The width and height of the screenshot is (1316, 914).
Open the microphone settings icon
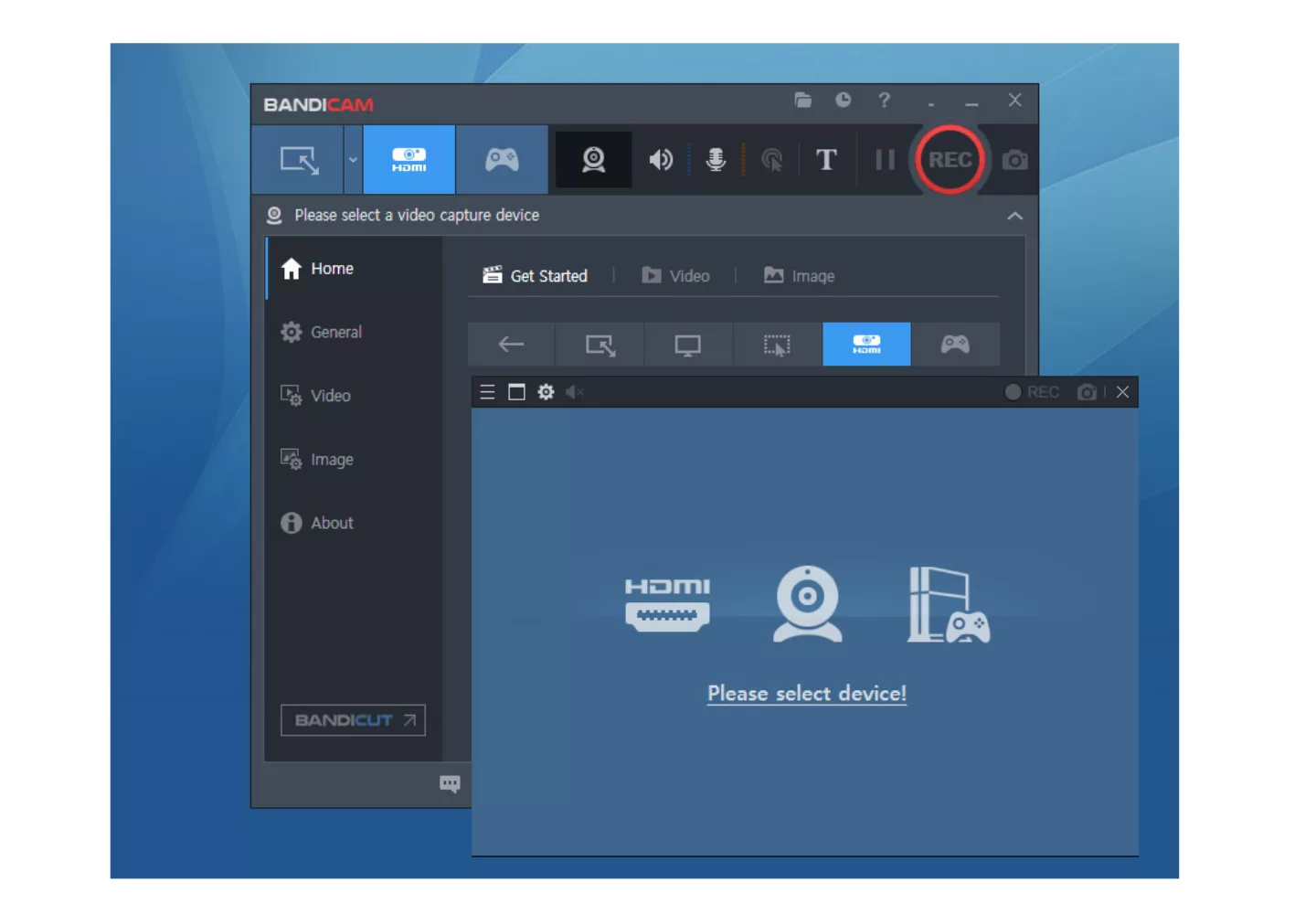pyautogui.click(x=716, y=159)
